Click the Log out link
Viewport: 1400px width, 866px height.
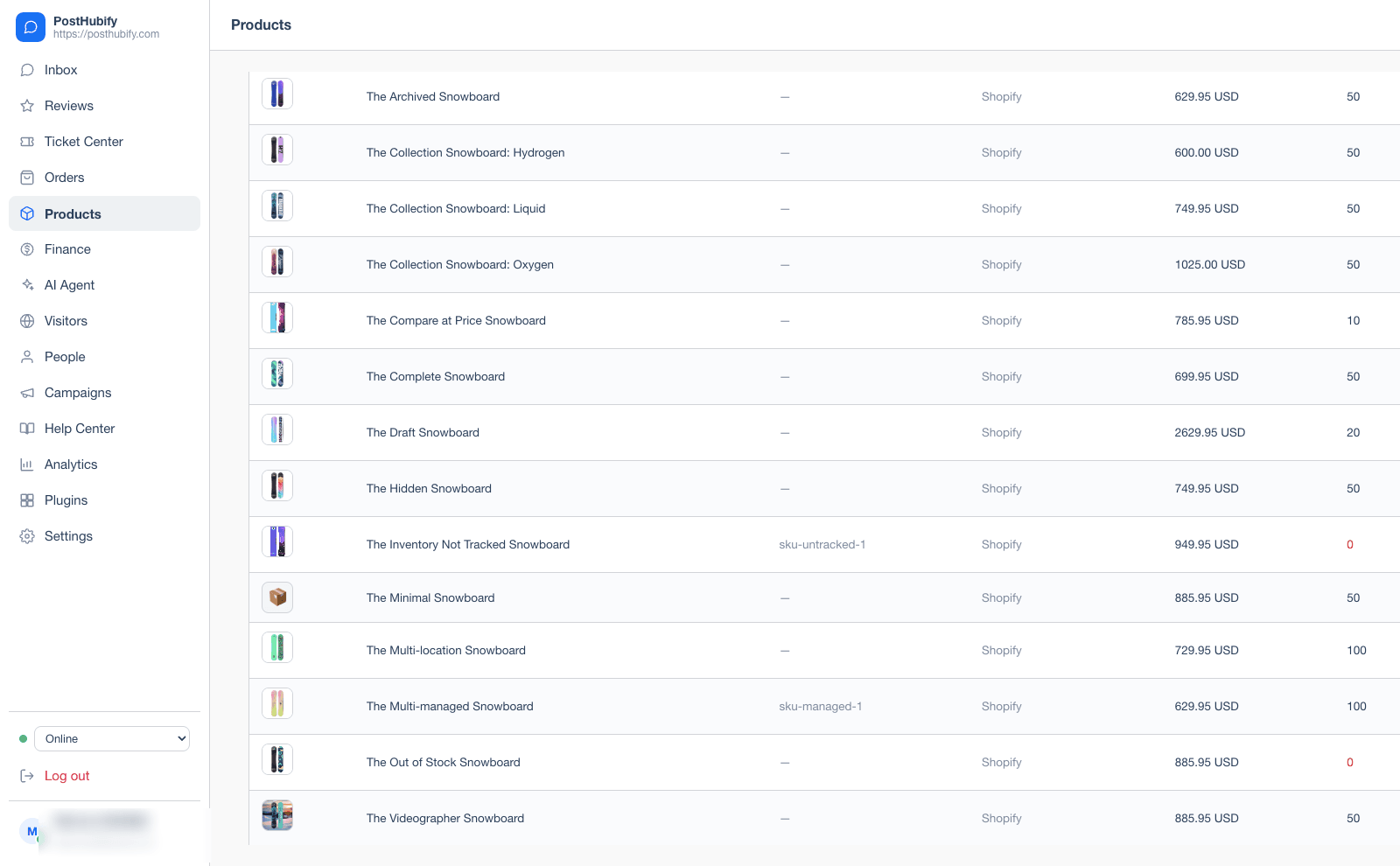click(x=66, y=776)
